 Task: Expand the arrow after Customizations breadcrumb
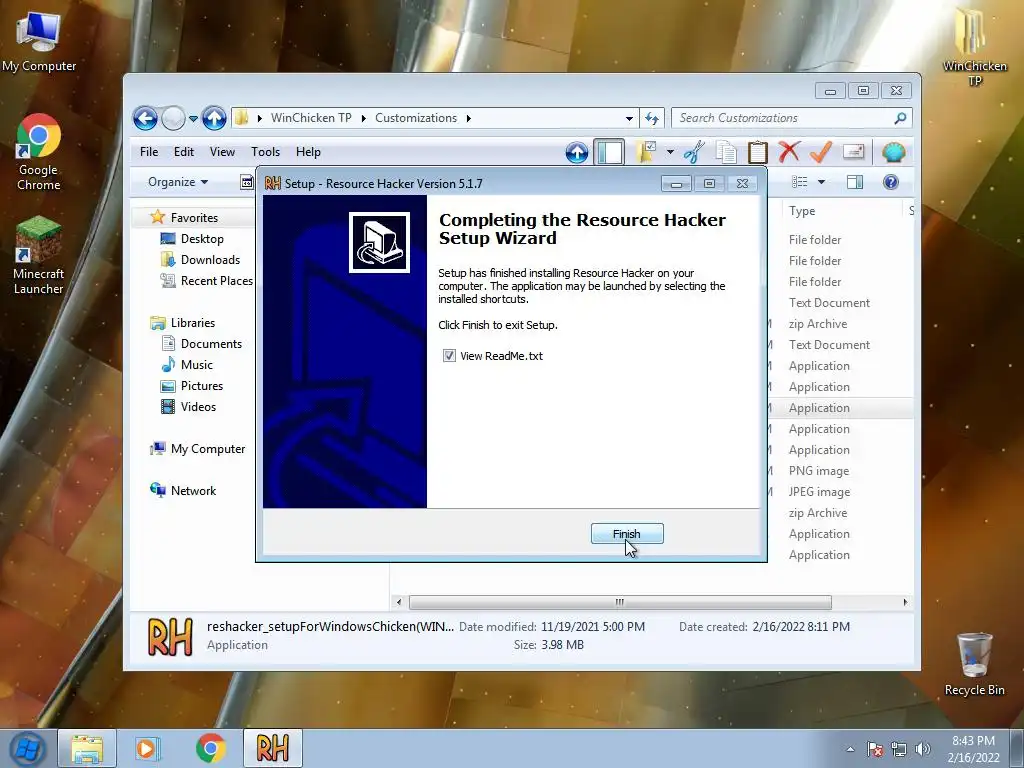coord(468,118)
